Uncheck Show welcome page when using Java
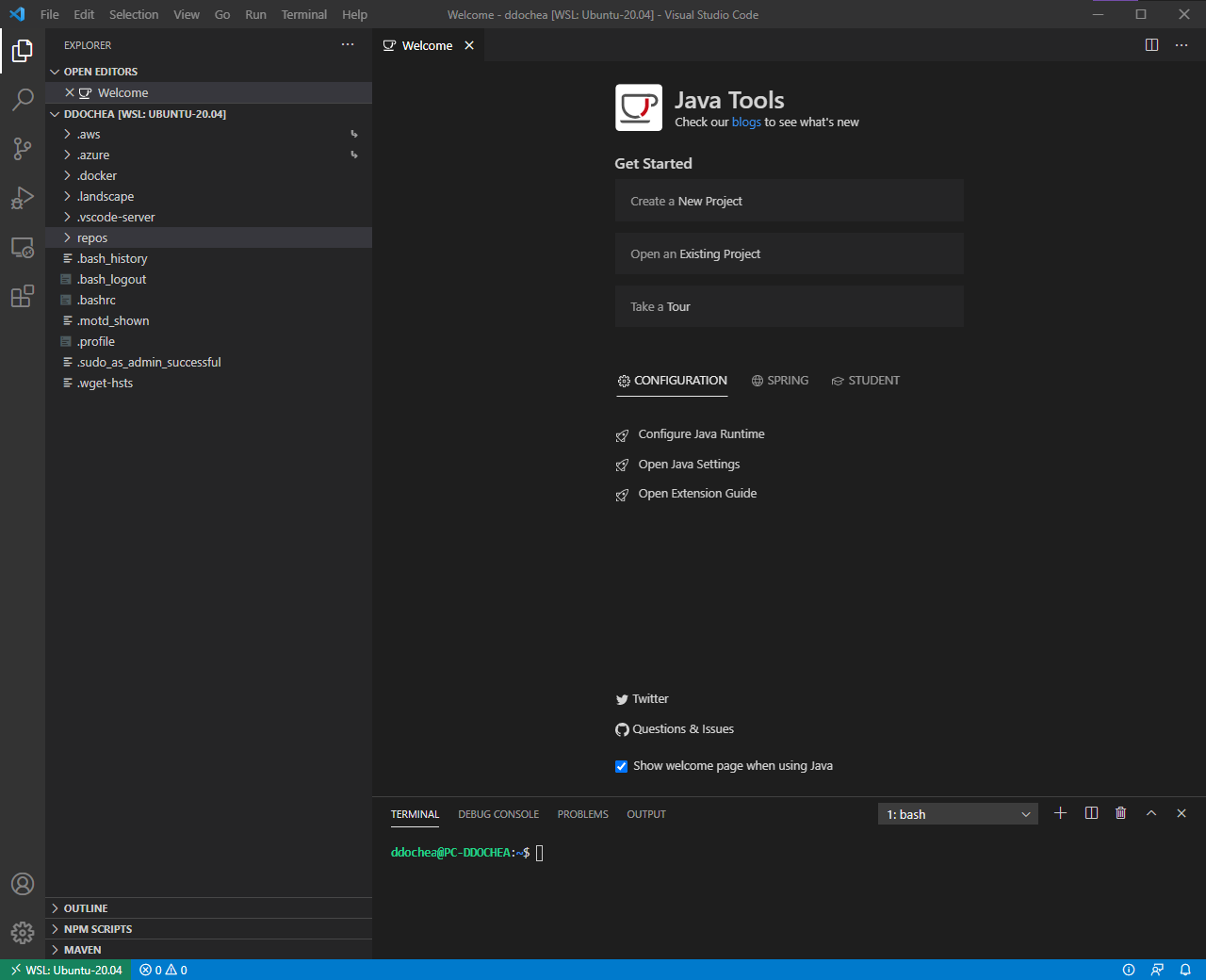 (x=621, y=766)
